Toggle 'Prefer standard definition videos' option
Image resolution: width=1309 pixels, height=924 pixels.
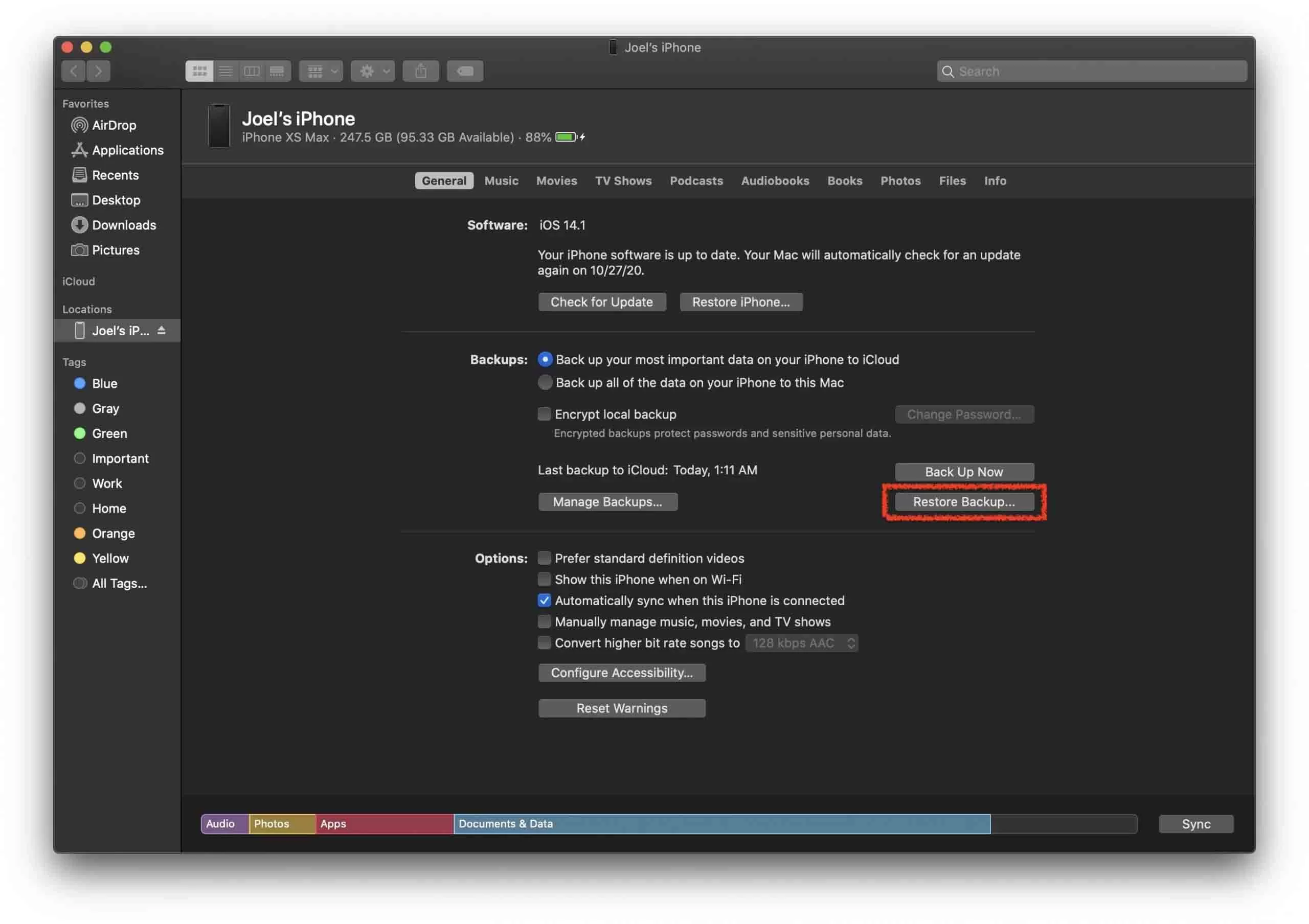point(543,558)
